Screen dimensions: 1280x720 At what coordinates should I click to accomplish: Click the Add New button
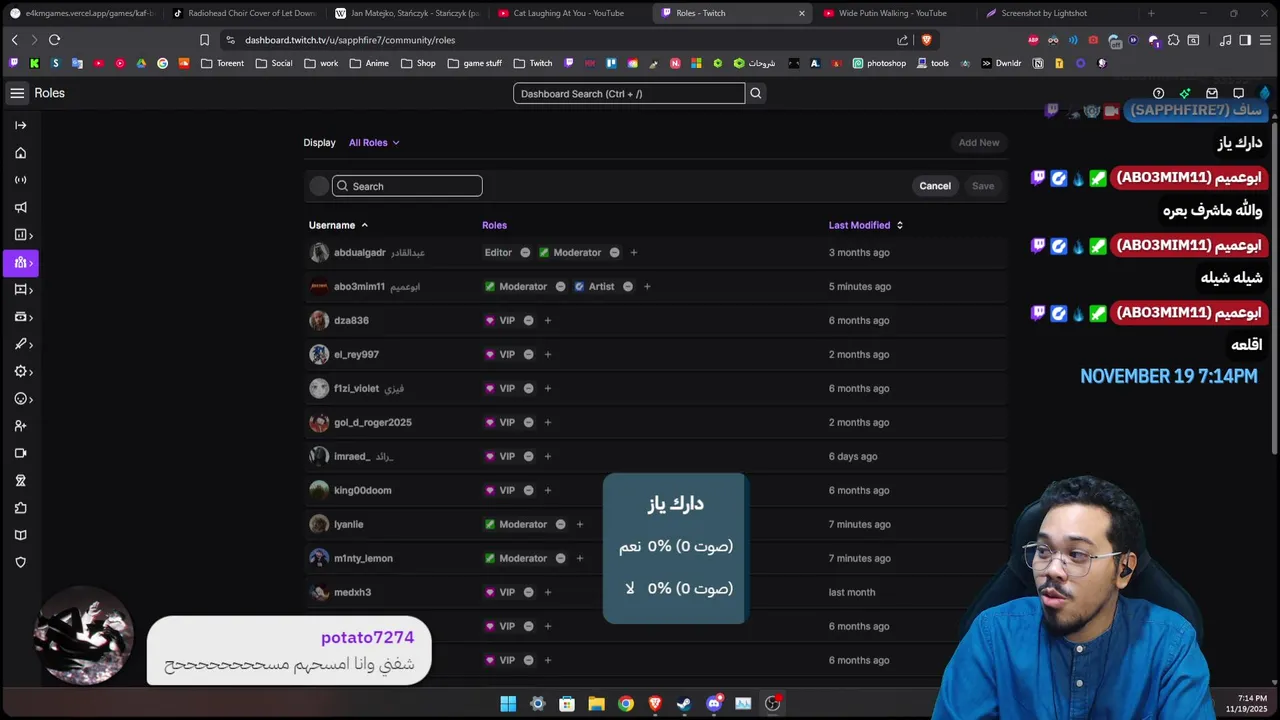[979, 143]
